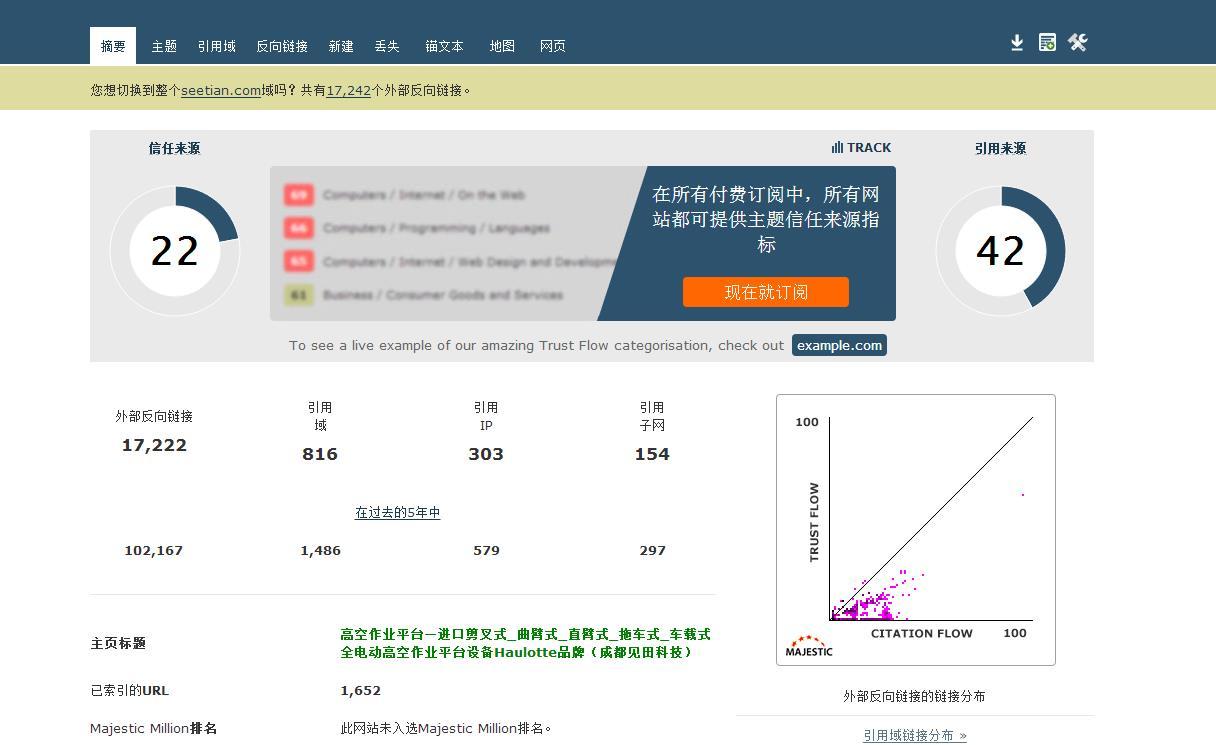The image size is (1216, 745).
Task: Click the indexed URLs value 1,652
Action: click(x=360, y=690)
